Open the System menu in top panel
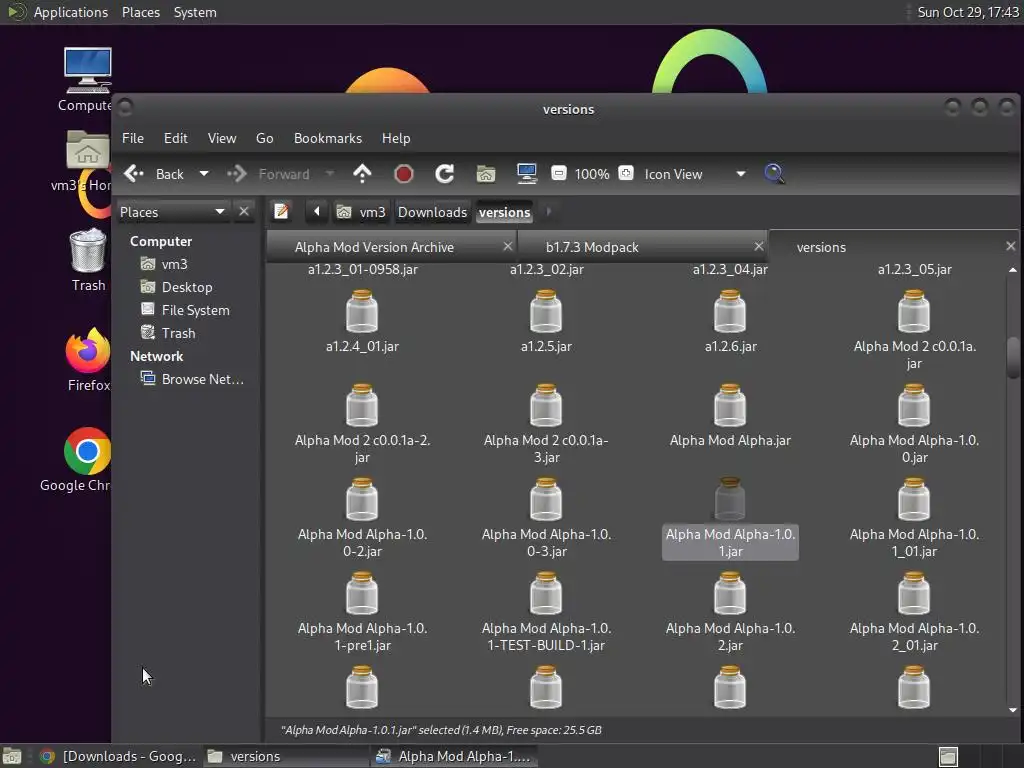The image size is (1024, 768). pos(195,12)
